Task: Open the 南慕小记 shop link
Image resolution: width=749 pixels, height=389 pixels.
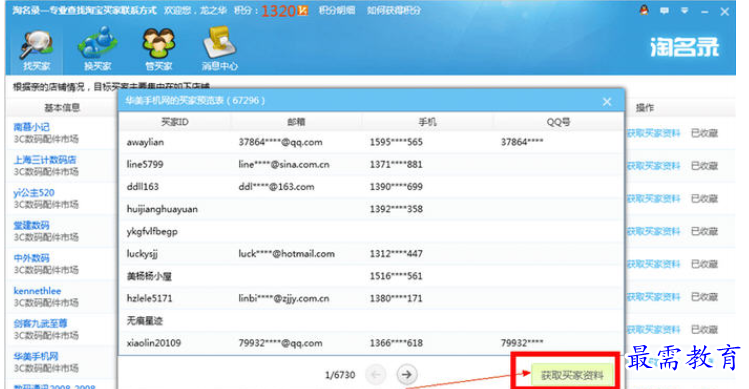Action: (32, 127)
